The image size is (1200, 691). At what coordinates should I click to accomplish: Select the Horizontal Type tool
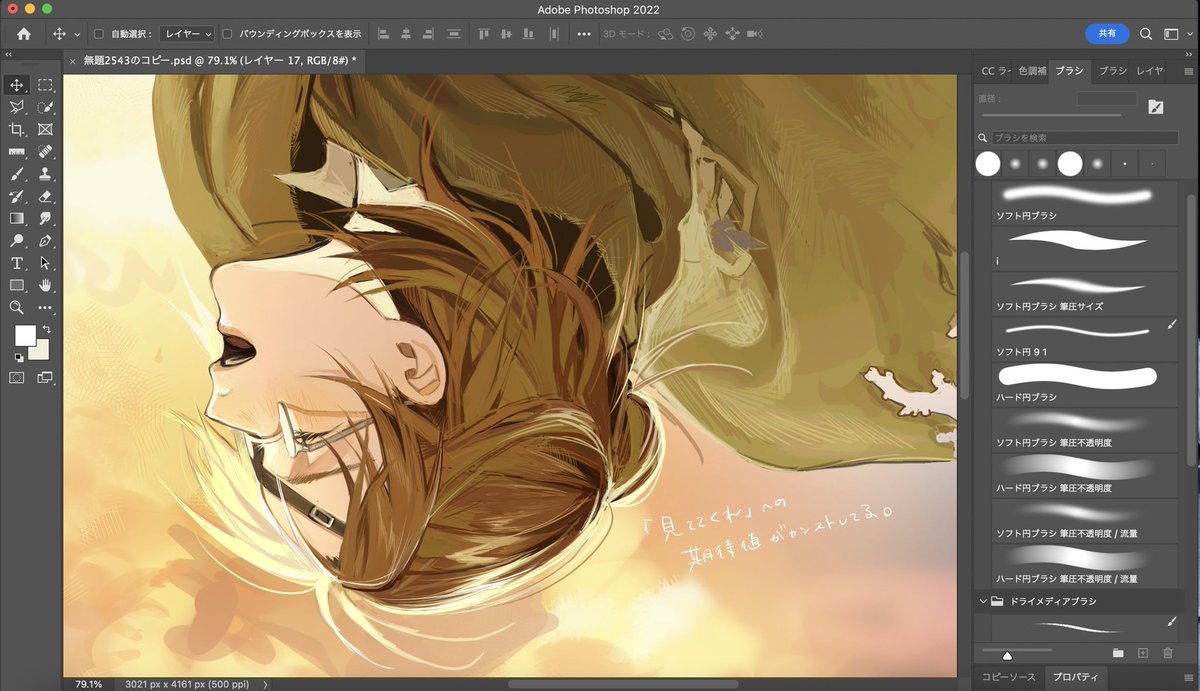click(x=17, y=263)
